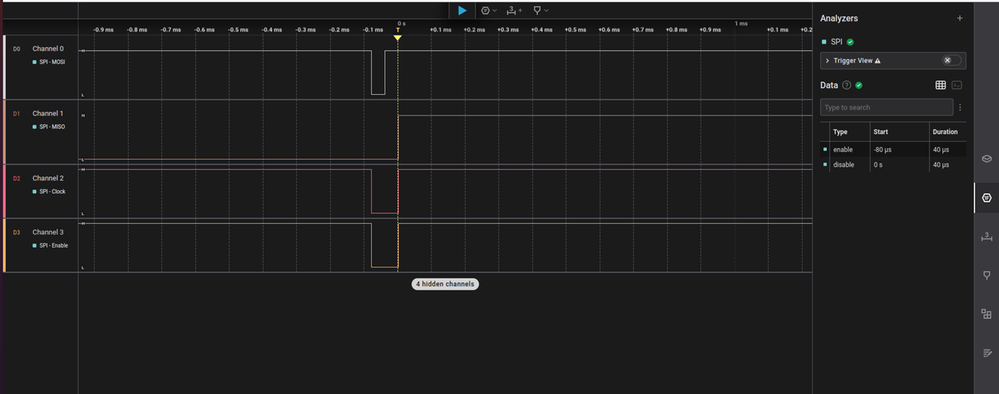
Task: Click the warning triangle beside Trigger View
Action: tap(877, 61)
